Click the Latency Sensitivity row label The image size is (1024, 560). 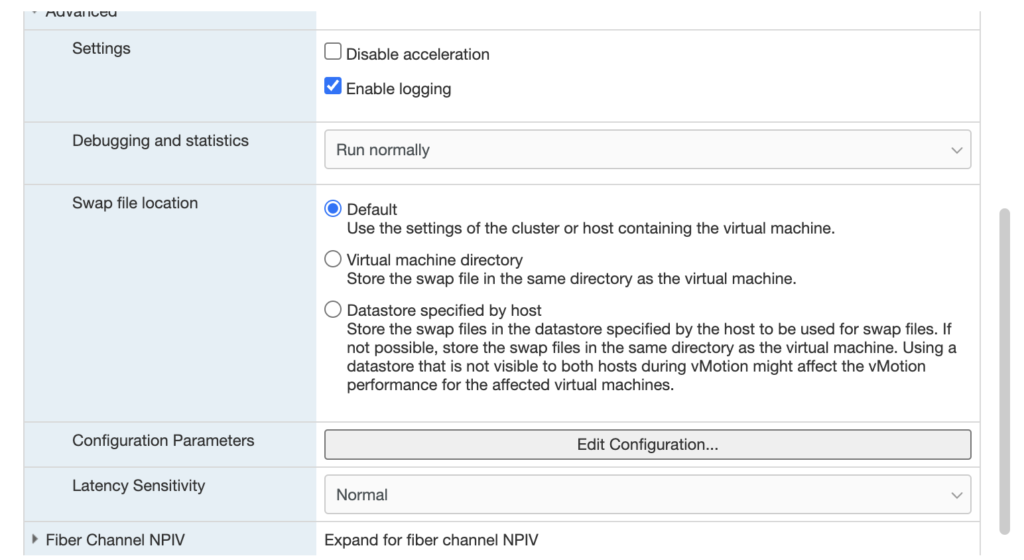pos(138,486)
